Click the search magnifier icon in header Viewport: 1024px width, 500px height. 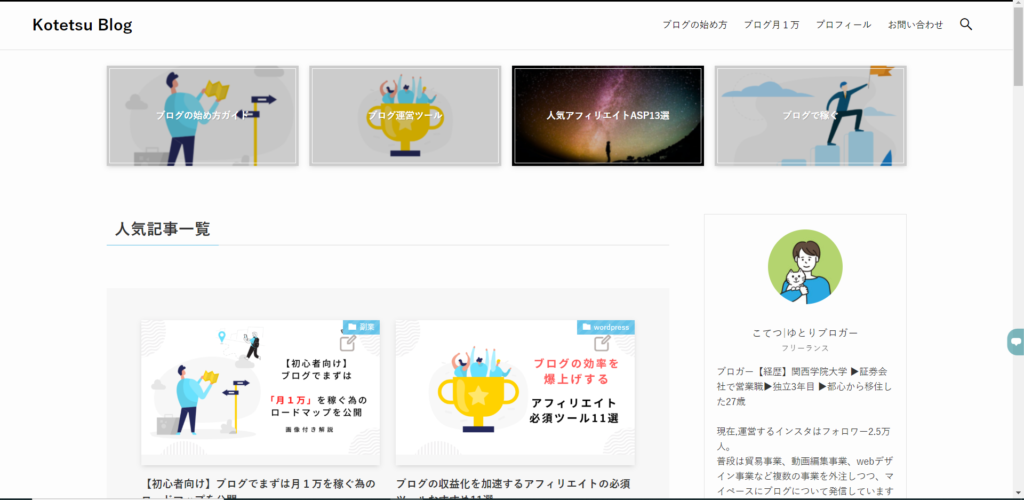(x=966, y=24)
